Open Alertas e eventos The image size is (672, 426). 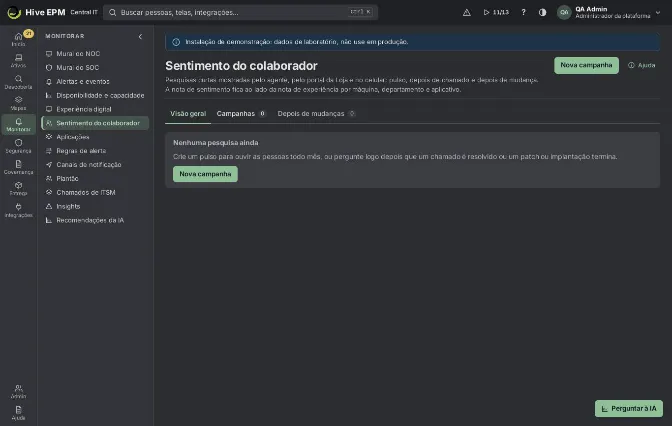pos(95,81)
